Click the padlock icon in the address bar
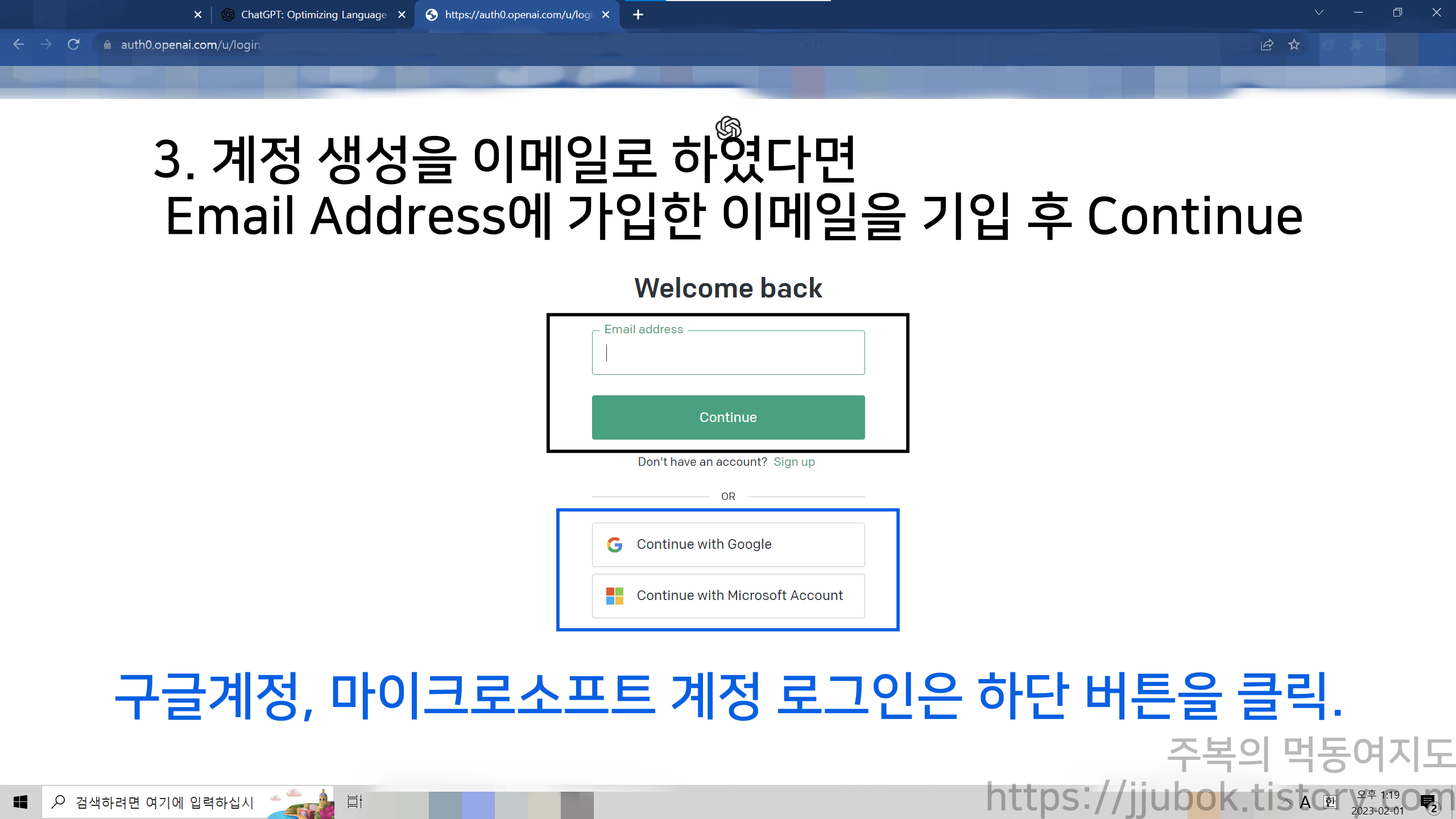Screen dimensions: 1456x819 click(x=107, y=44)
